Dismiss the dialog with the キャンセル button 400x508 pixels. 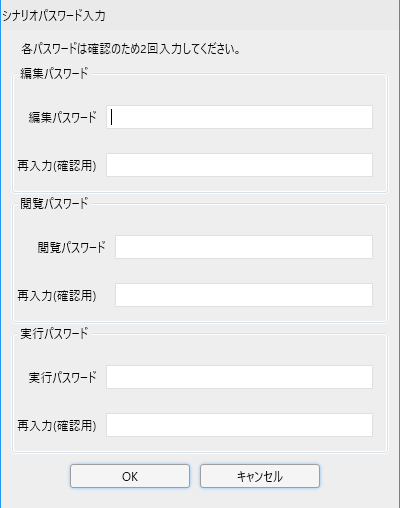260,476
